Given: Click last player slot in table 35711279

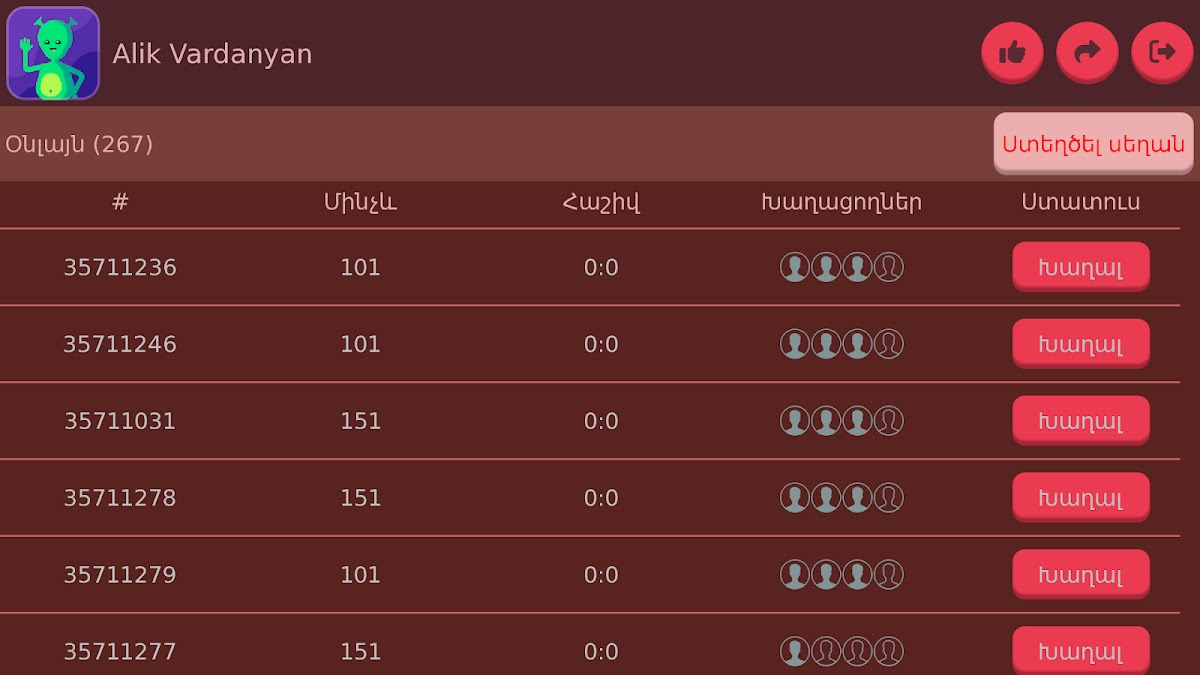Looking at the screenshot, I should (x=888, y=575).
